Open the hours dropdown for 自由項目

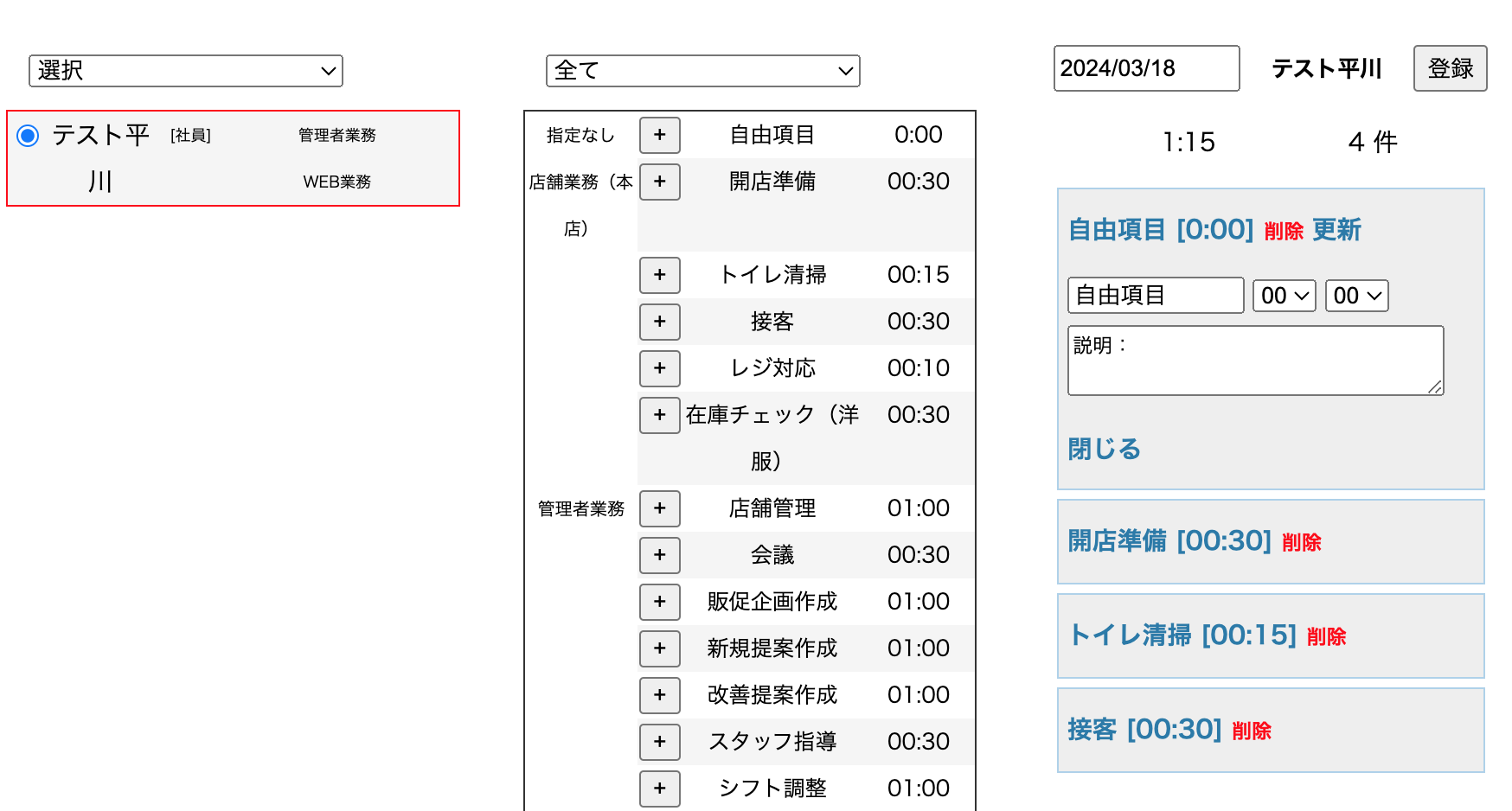(1284, 295)
